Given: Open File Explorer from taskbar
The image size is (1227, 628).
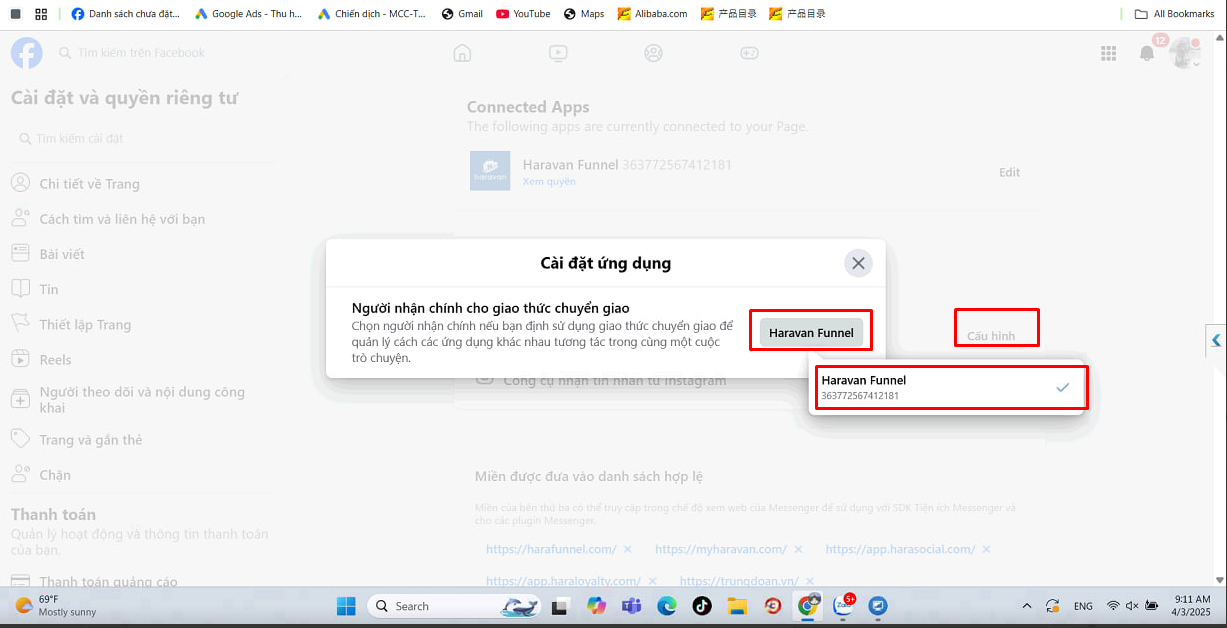Looking at the screenshot, I should click(x=737, y=606).
